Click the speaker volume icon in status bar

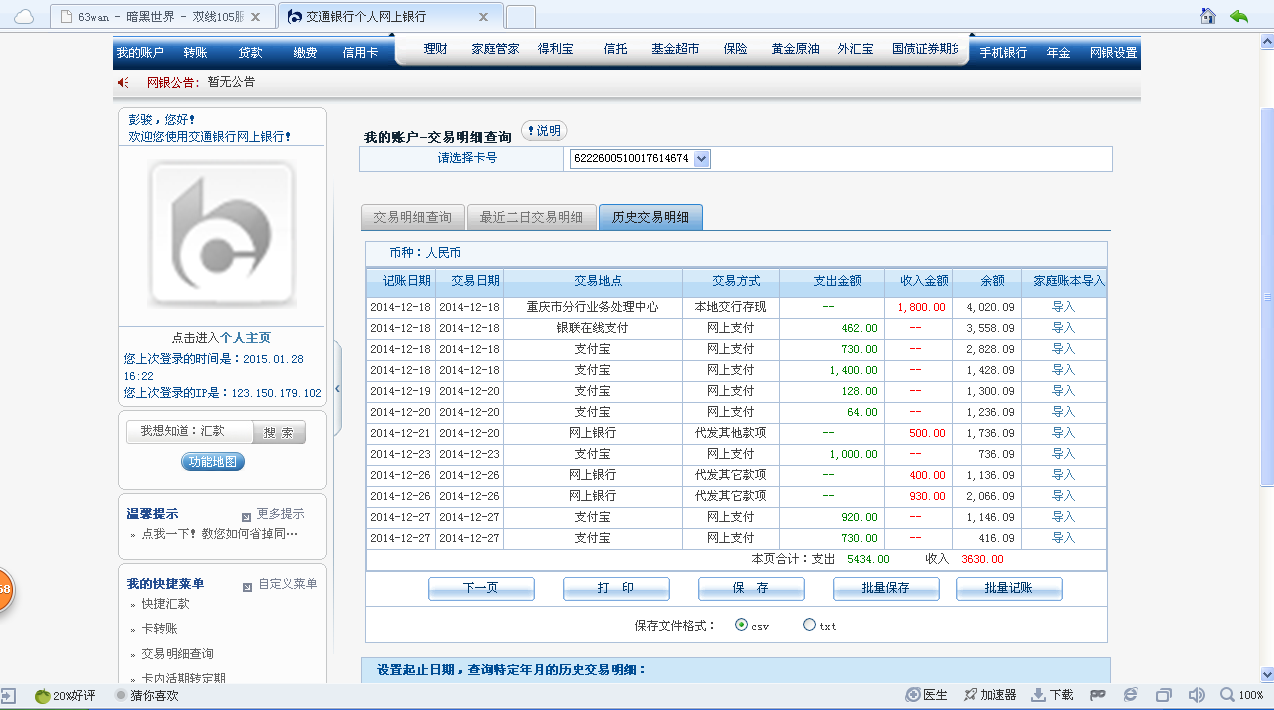coord(1196,695)
